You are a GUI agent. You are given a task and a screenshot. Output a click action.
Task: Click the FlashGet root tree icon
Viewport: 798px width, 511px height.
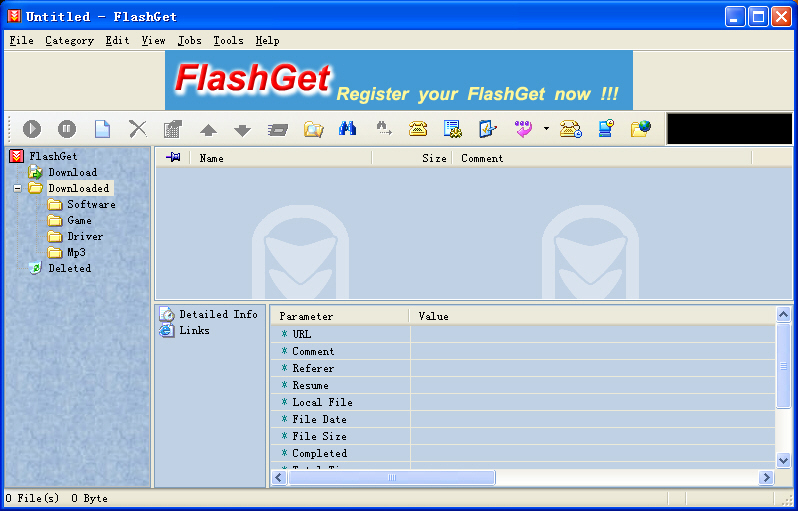pyautogui.click(x=17, y=156)
